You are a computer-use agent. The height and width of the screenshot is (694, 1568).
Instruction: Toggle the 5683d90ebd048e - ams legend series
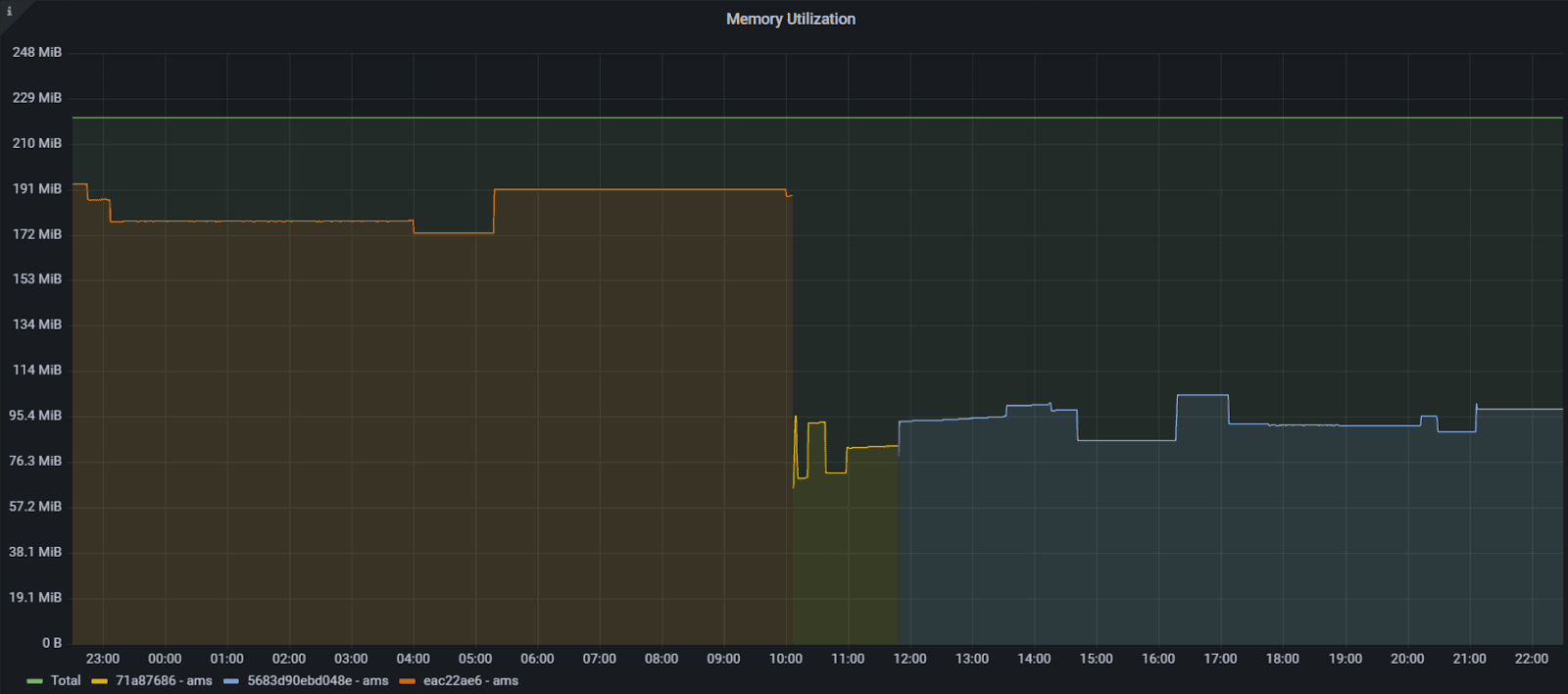tap(318, 680)
